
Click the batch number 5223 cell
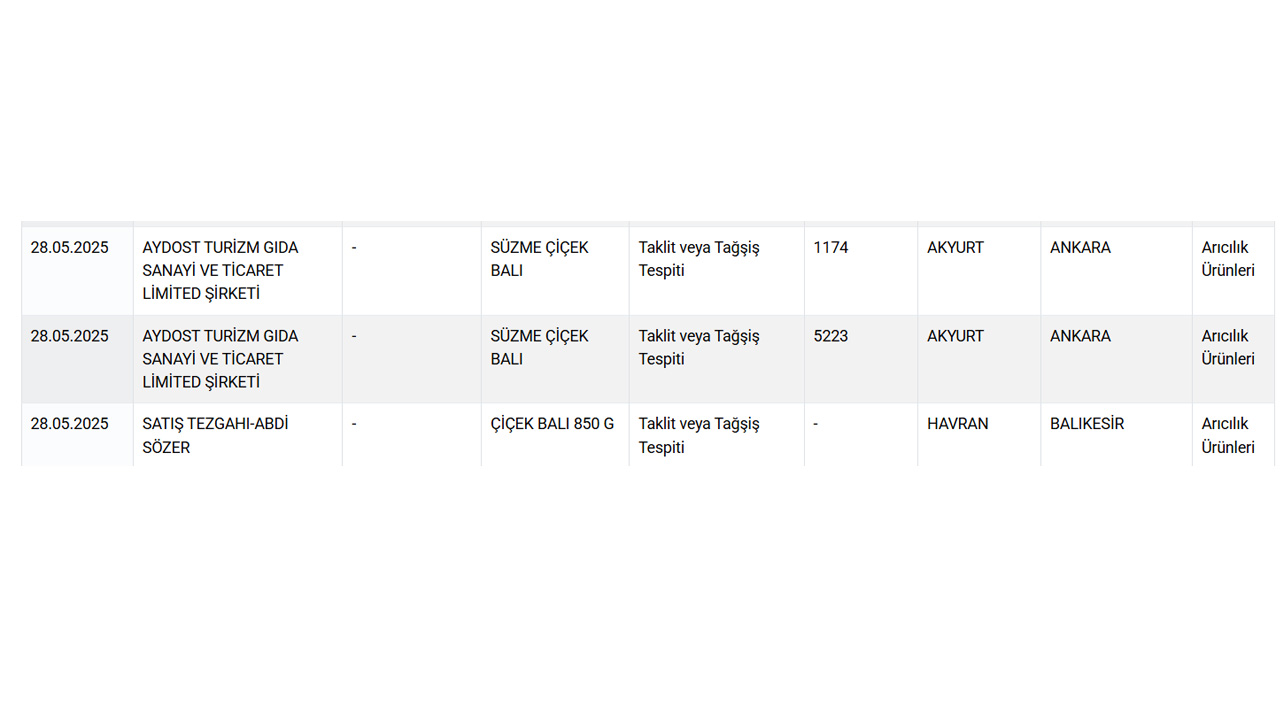click(831, 336)
